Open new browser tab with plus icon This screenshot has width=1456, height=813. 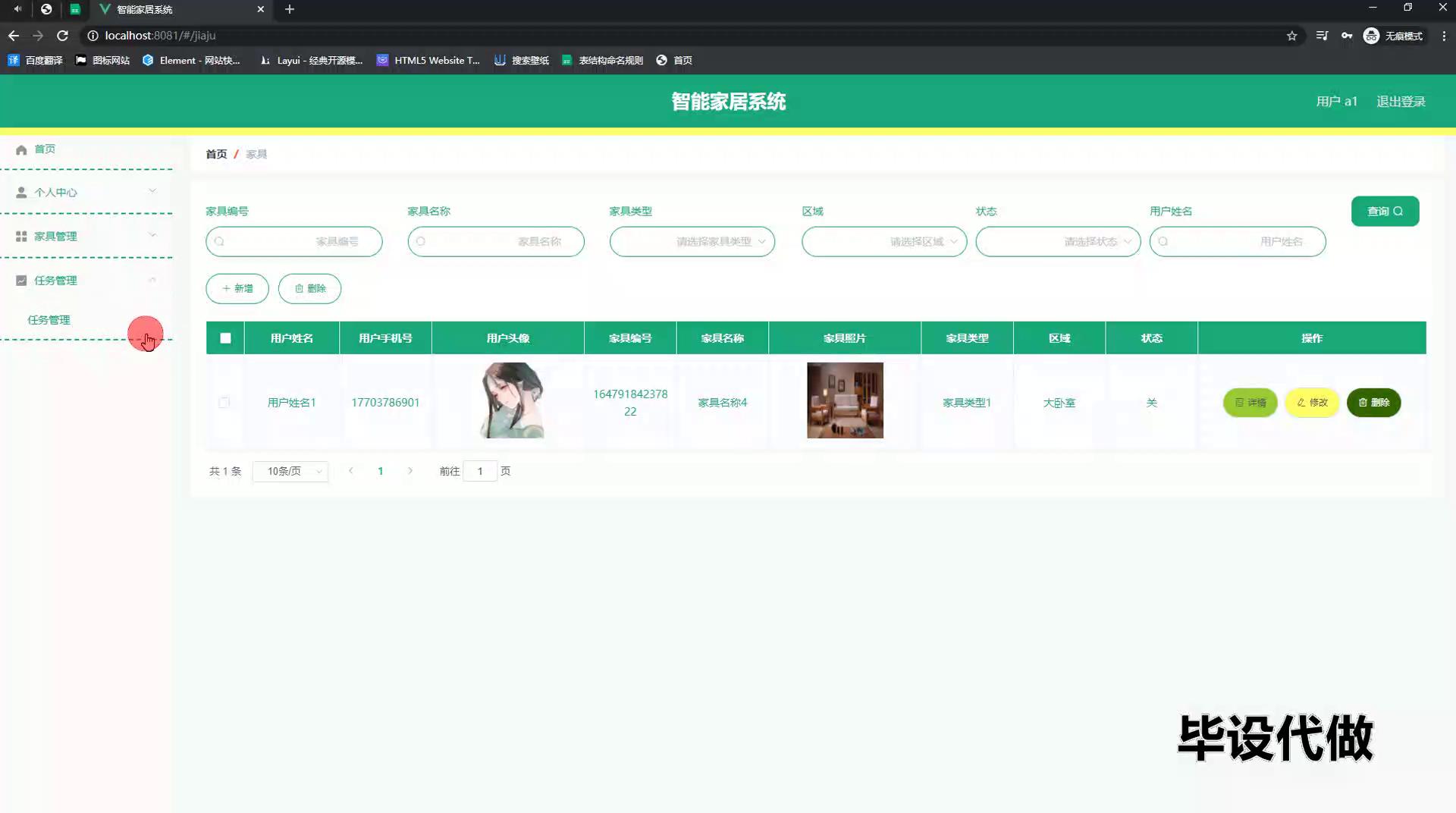coord(290,9)
